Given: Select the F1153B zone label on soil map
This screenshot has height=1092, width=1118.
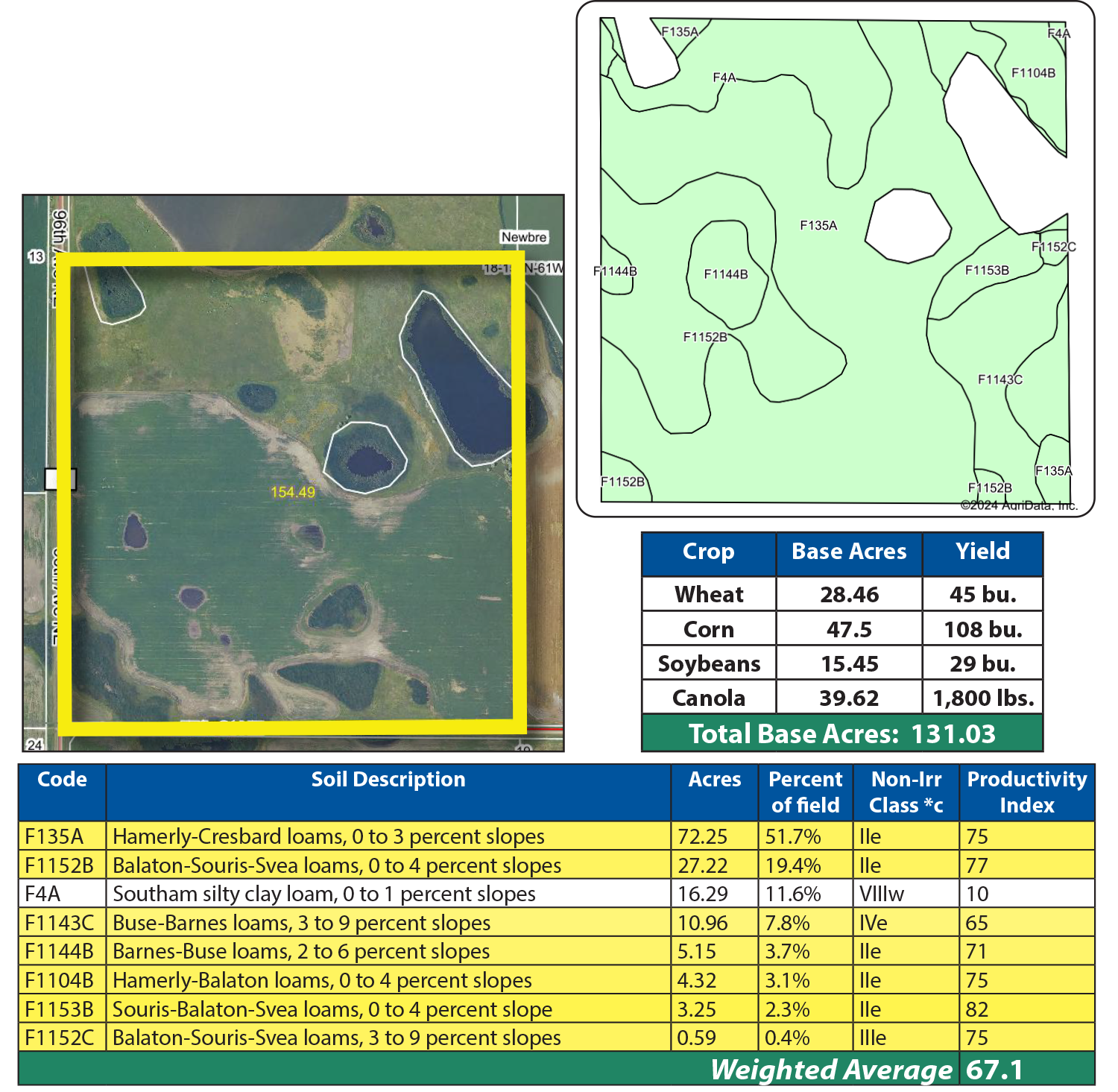Looking at the screenshot, I should point(987,271).
